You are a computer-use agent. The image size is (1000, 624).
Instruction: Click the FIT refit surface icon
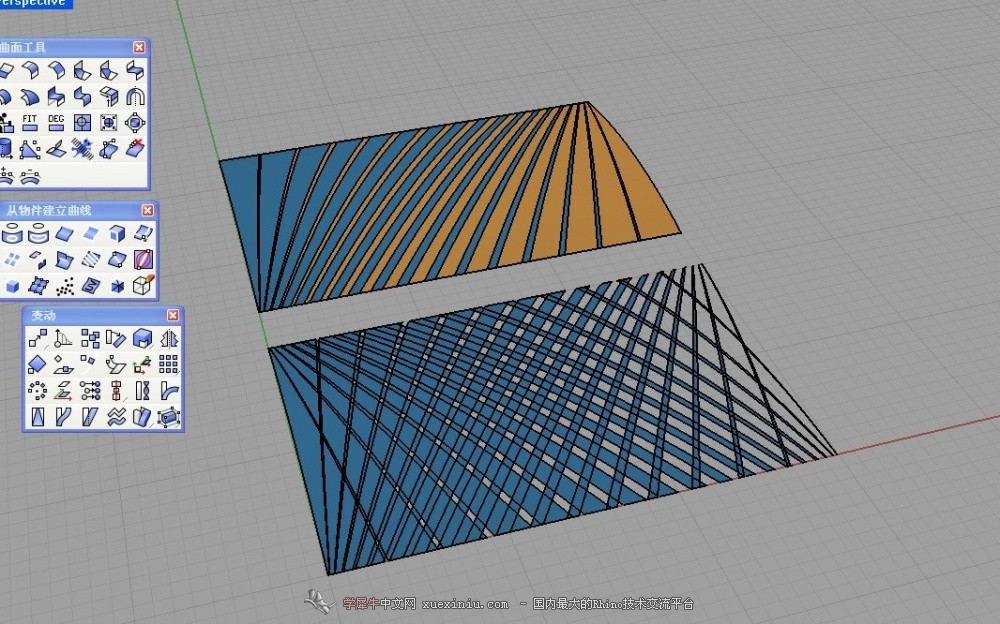tap(30, 122)
